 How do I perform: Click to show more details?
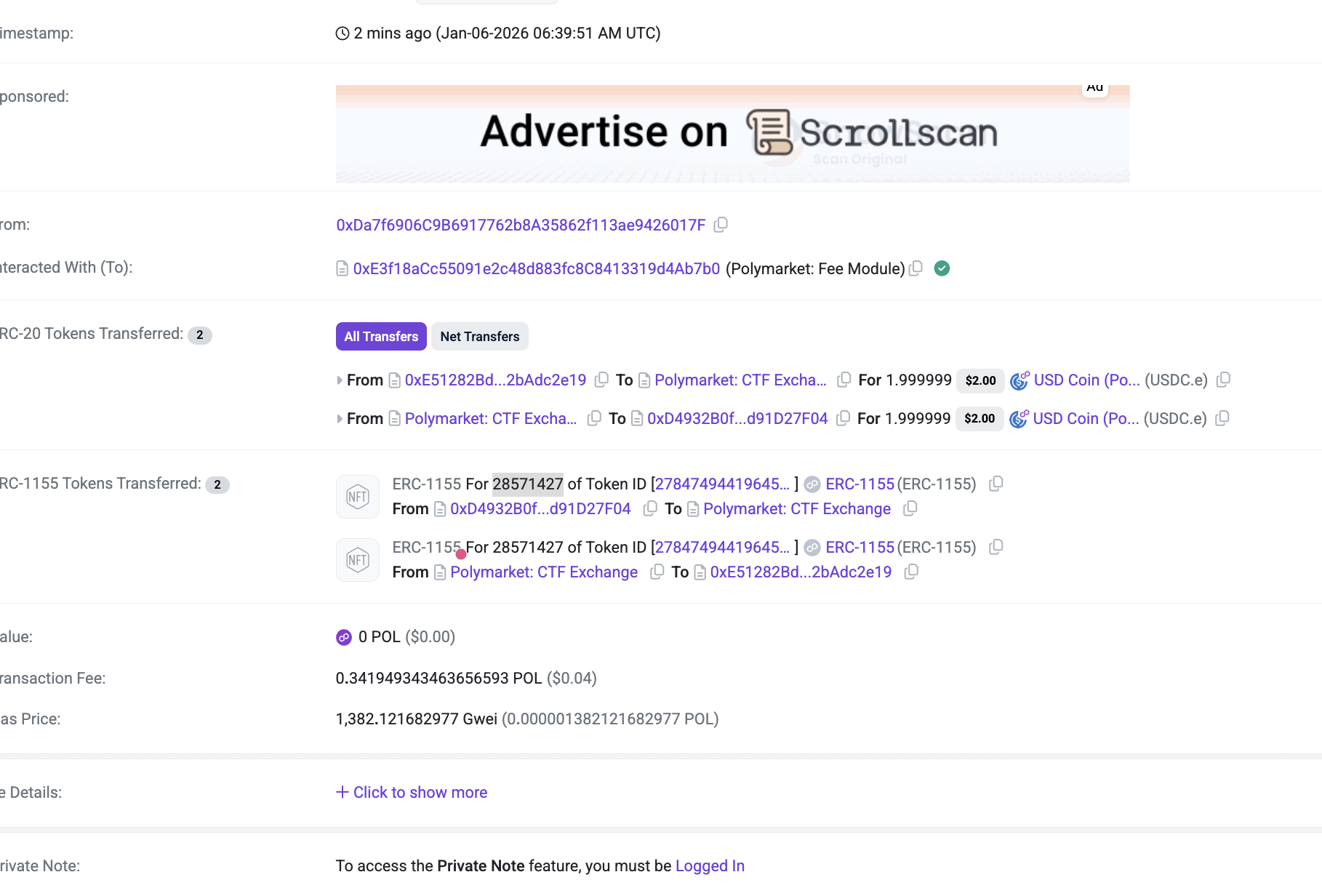[412, 792]
